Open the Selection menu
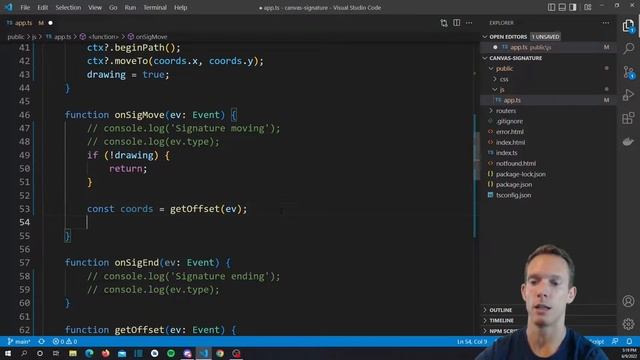This screenshot has height=360, width=640. point(68,7)
